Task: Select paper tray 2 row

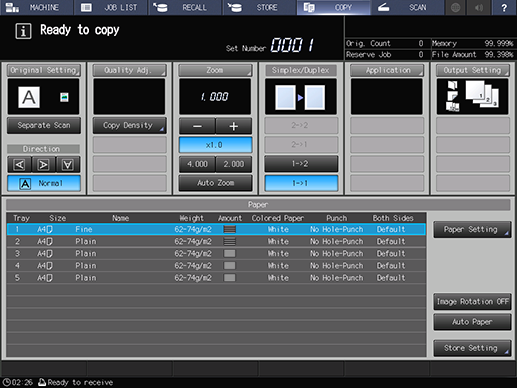Action: click(216, 241)
